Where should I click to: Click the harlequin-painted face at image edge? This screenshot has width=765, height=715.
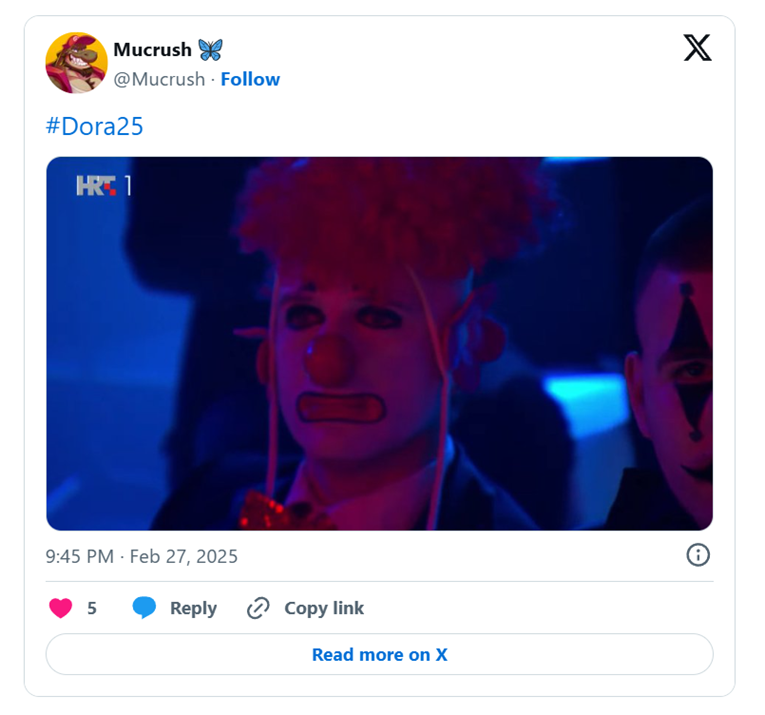(x=678, y=380)
